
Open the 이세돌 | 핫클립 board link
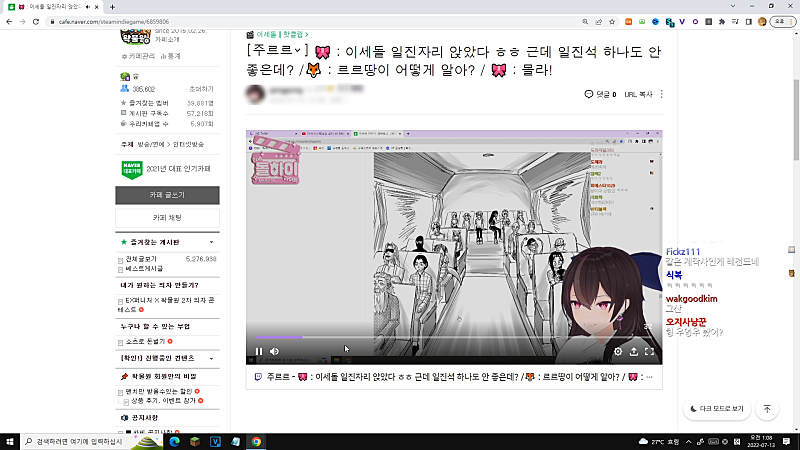[282, 35]
